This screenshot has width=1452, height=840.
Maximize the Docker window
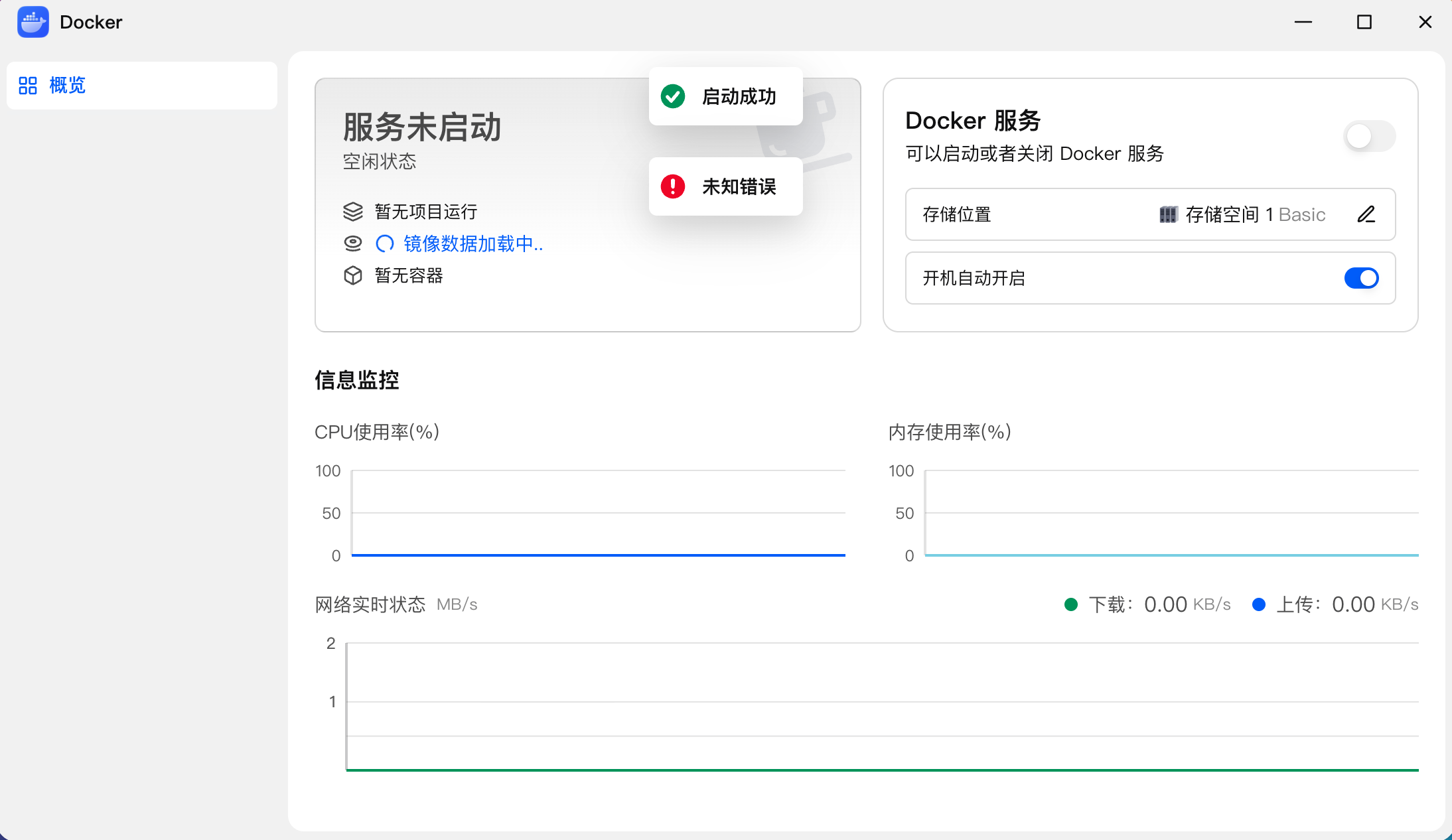[1364, 22]
